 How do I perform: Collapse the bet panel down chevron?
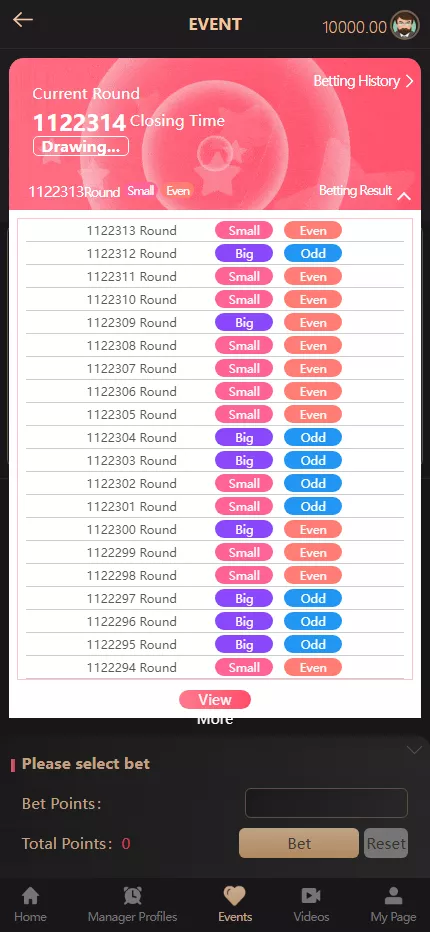coord(414,750)
